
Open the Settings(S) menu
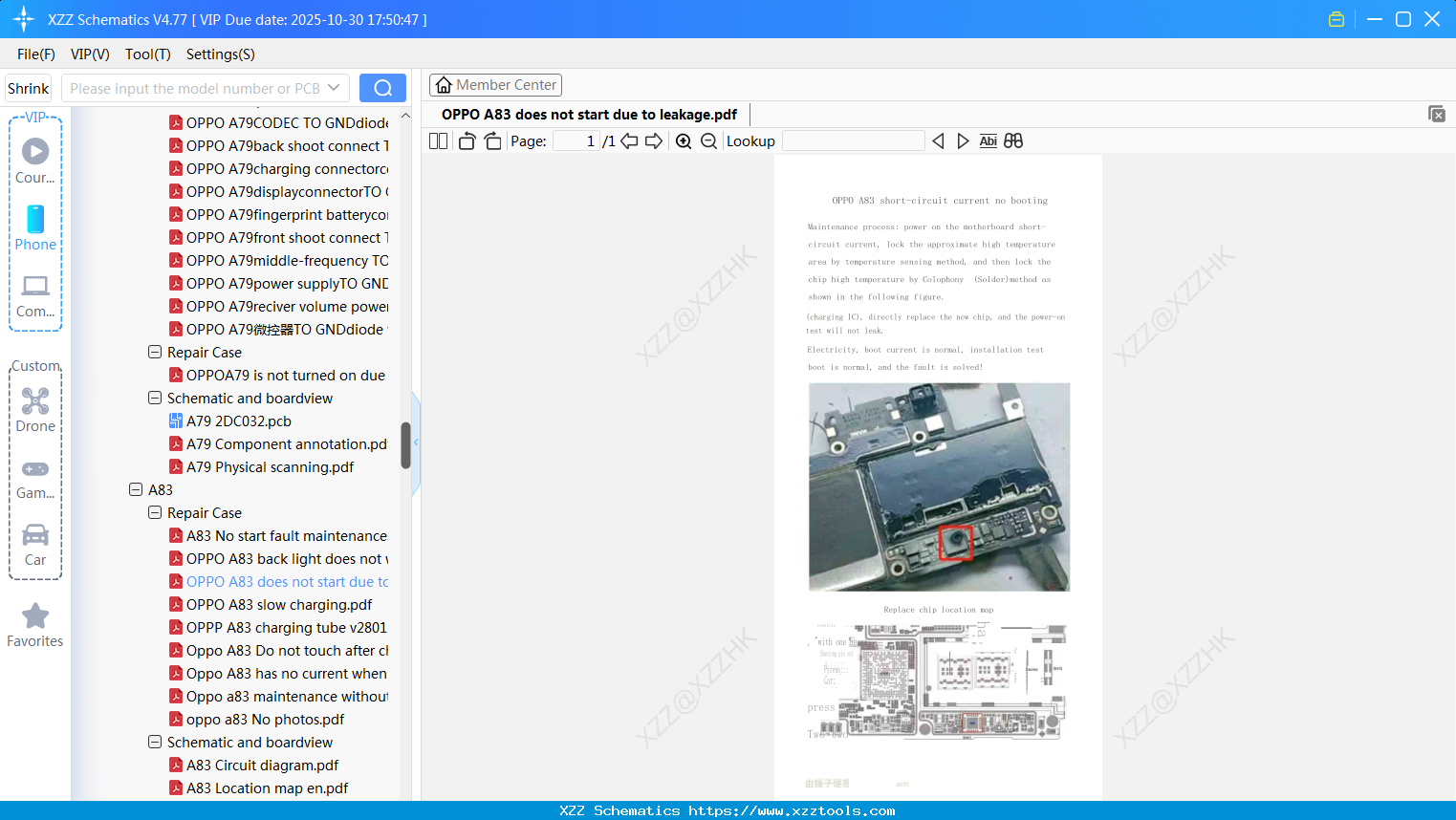tap(221, 54)
